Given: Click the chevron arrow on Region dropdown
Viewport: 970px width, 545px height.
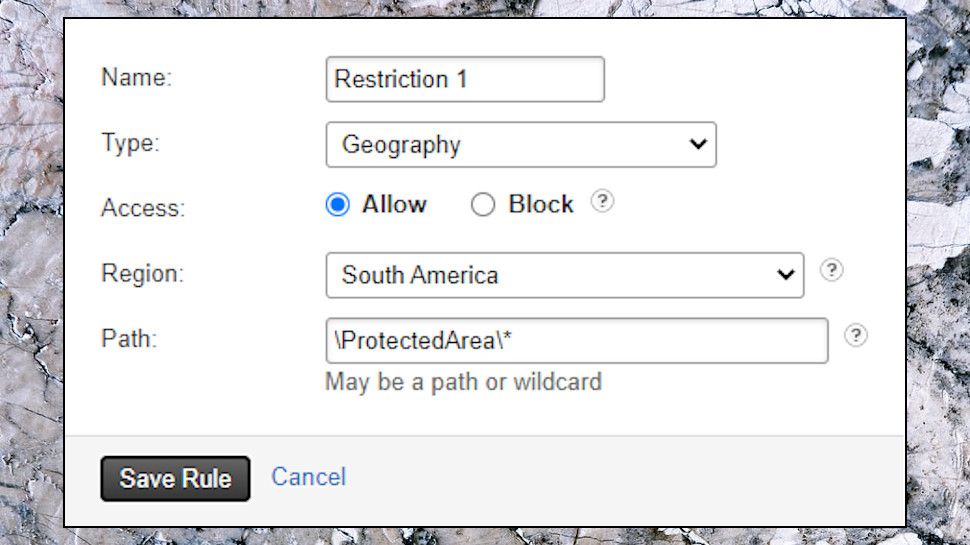Looking at the screenshot, I should coord(786,275).
